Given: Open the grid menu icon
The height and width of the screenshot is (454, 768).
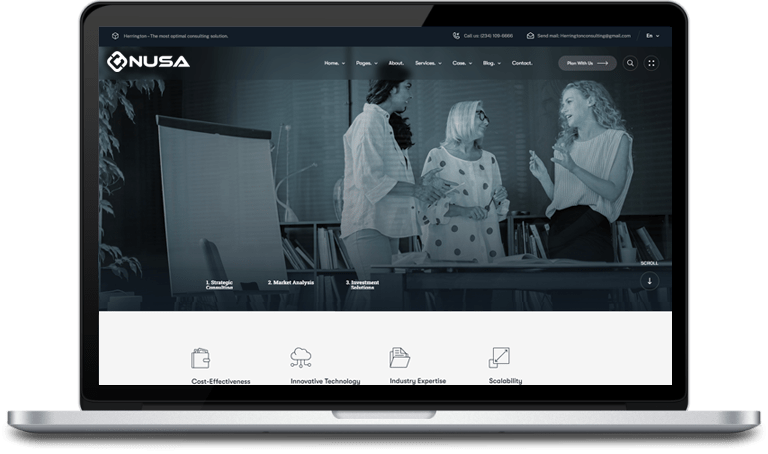Looking at the screenshot, I should click(651, 63).
